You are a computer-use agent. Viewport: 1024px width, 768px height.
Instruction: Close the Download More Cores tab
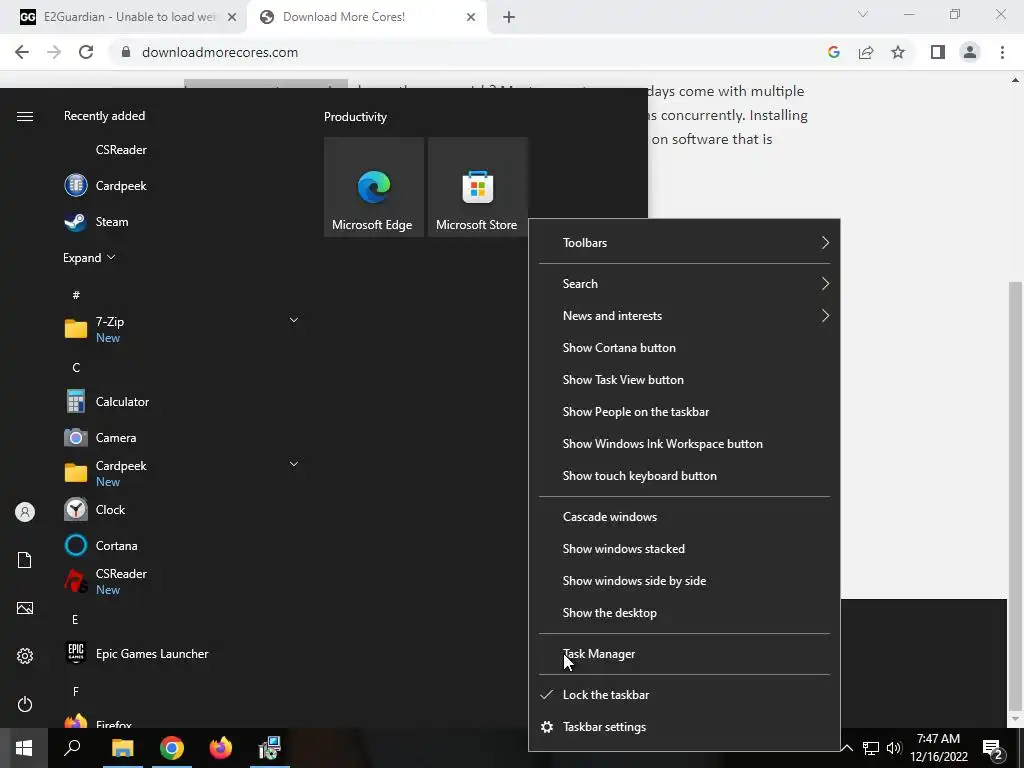[471, 17]
